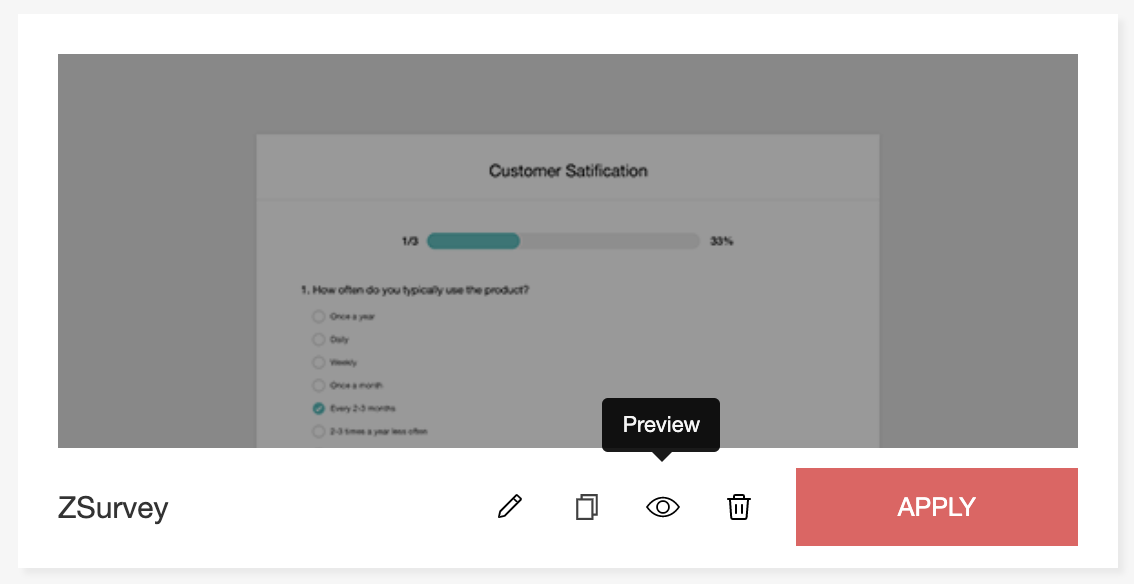Click the checked "Every 2-3 months" option
Screen dimensions: 1134x584
point(319,408)
